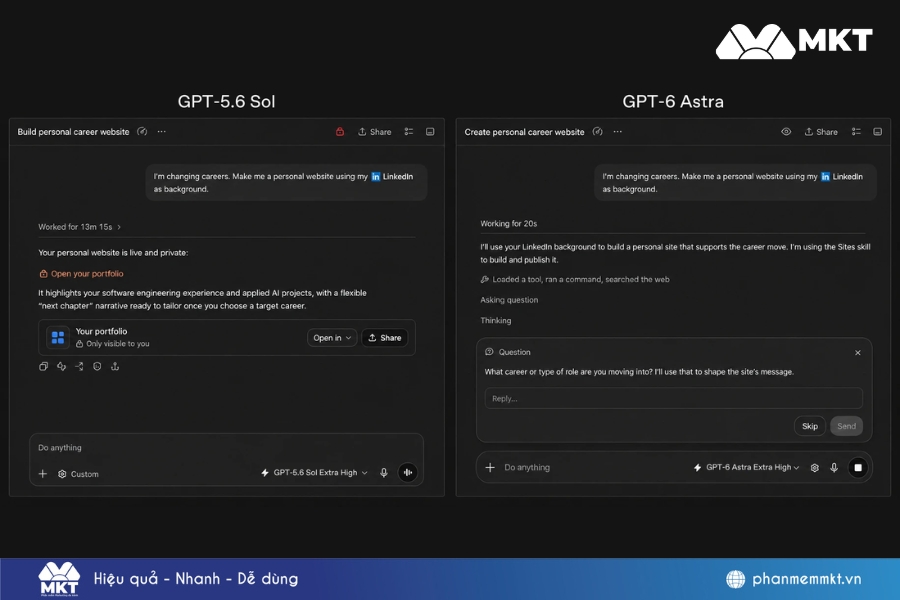Screen dimensions: 900x600
Task: Click the phanmemmkt.vn website text
Action: (x=806, y=579)
